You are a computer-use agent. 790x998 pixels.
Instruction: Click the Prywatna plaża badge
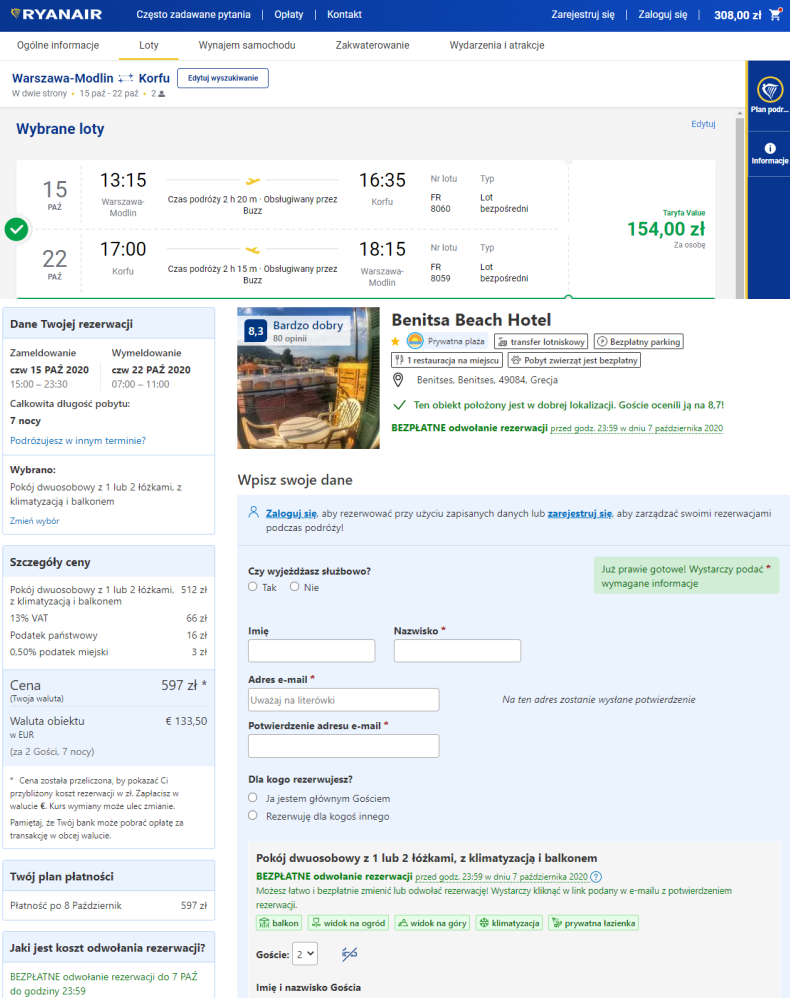tap(447, 341)
